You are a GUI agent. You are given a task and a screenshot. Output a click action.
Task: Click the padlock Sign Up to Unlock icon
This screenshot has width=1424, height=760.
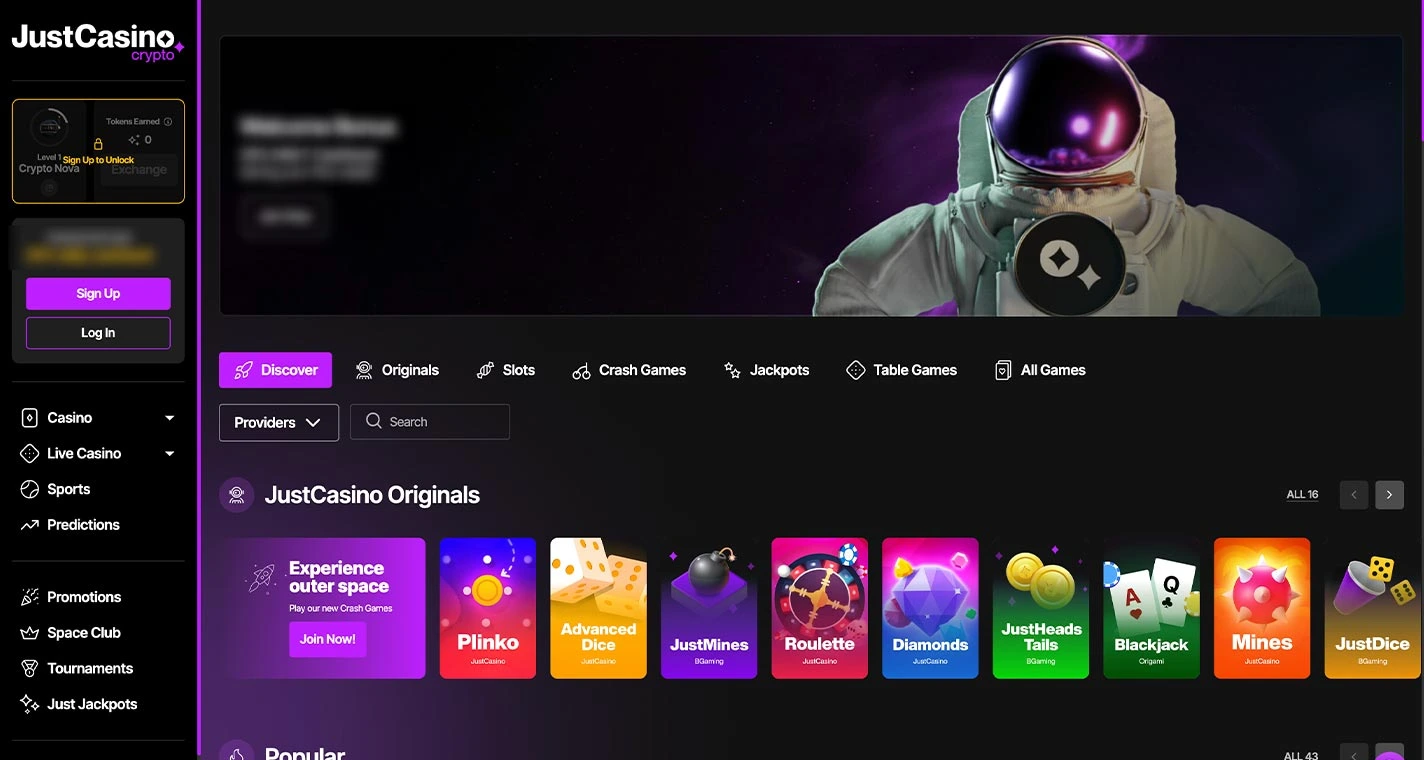coord(98,144)
